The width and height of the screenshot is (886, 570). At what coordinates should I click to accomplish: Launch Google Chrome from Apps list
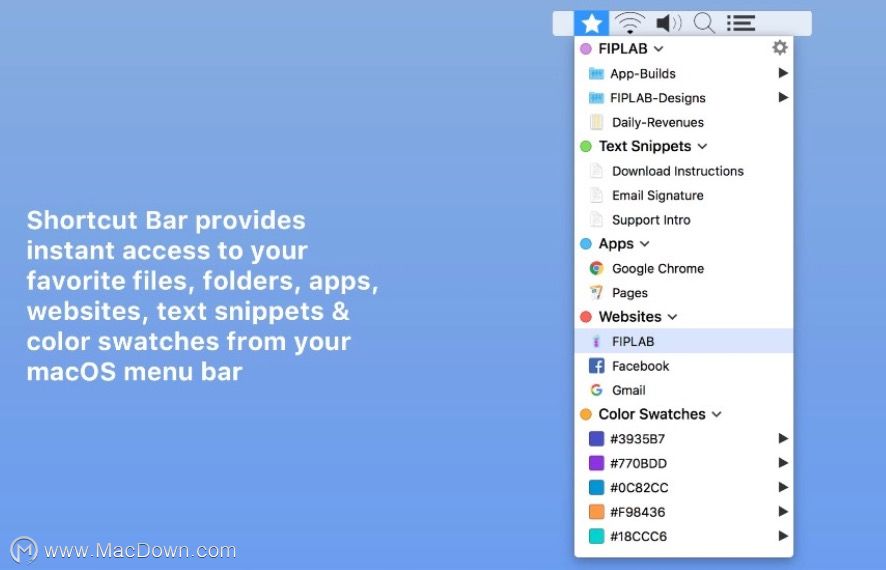pos(684,268)
